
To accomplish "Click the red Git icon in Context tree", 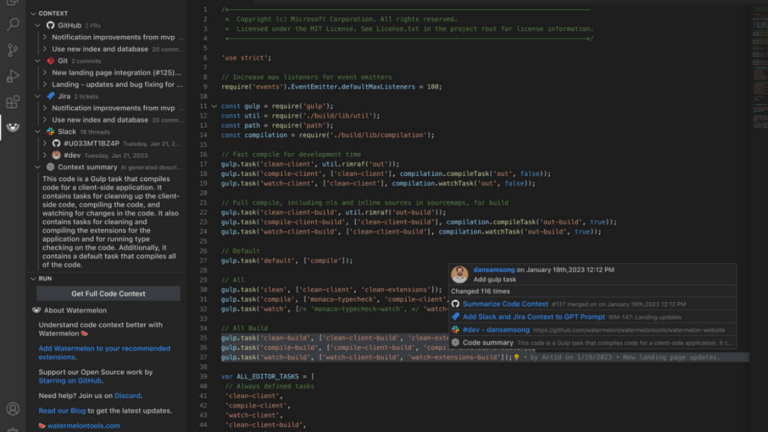I will (x=50, y=61).
